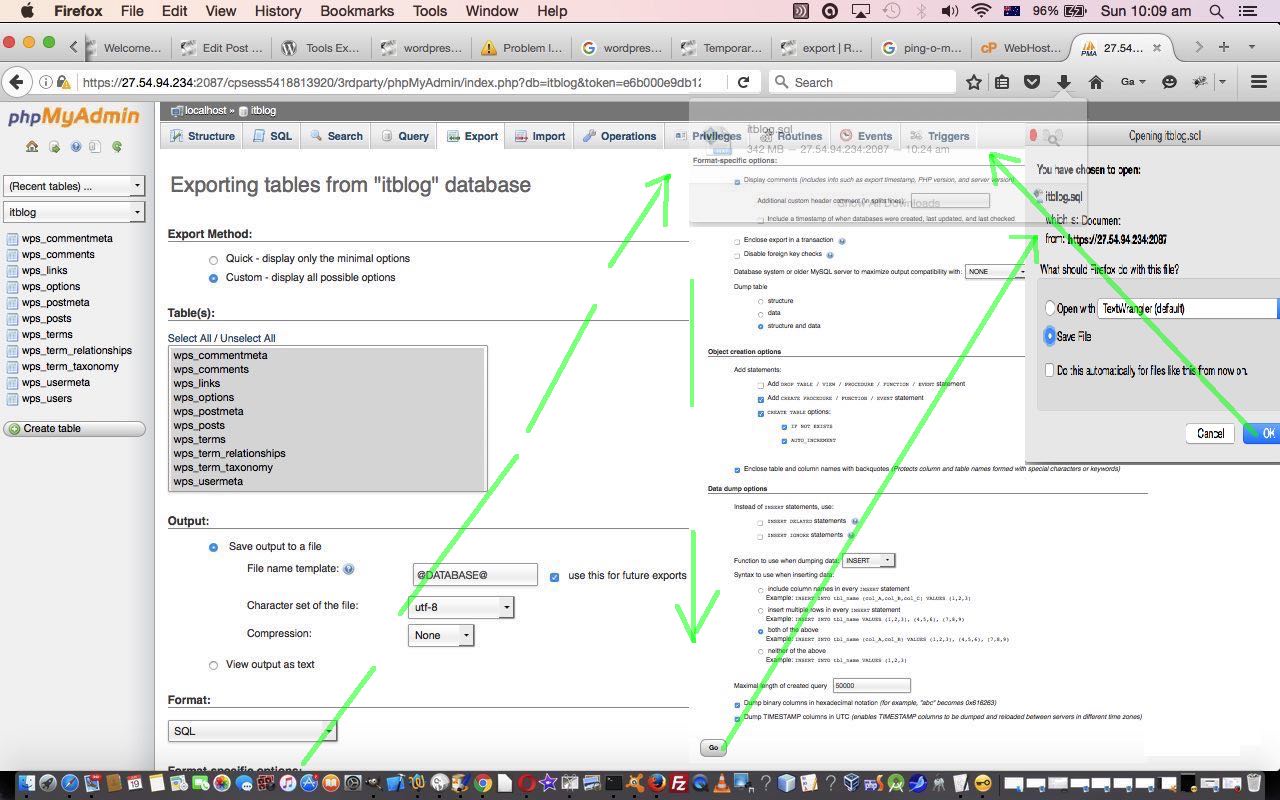Screen dimensions: 1280x800
Task: Click the Firefox Search field
Action: 862,82
